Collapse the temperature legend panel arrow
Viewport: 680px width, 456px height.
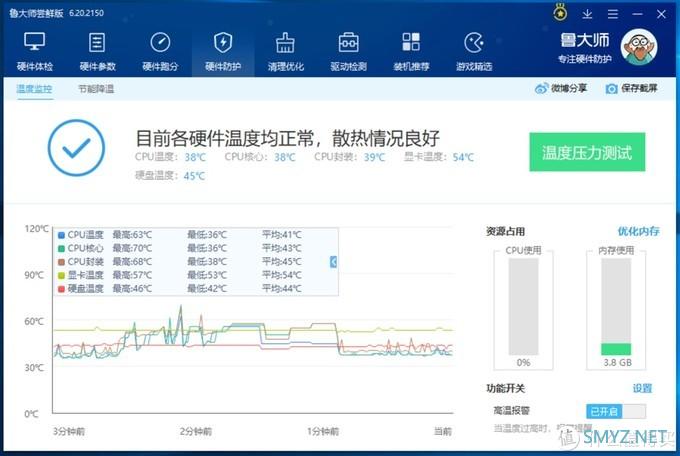[x=333, y=262]
